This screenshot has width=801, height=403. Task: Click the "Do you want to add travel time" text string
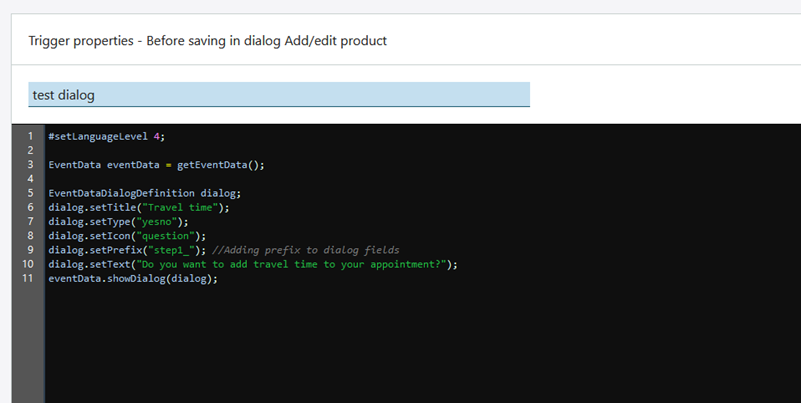(290, 265)
